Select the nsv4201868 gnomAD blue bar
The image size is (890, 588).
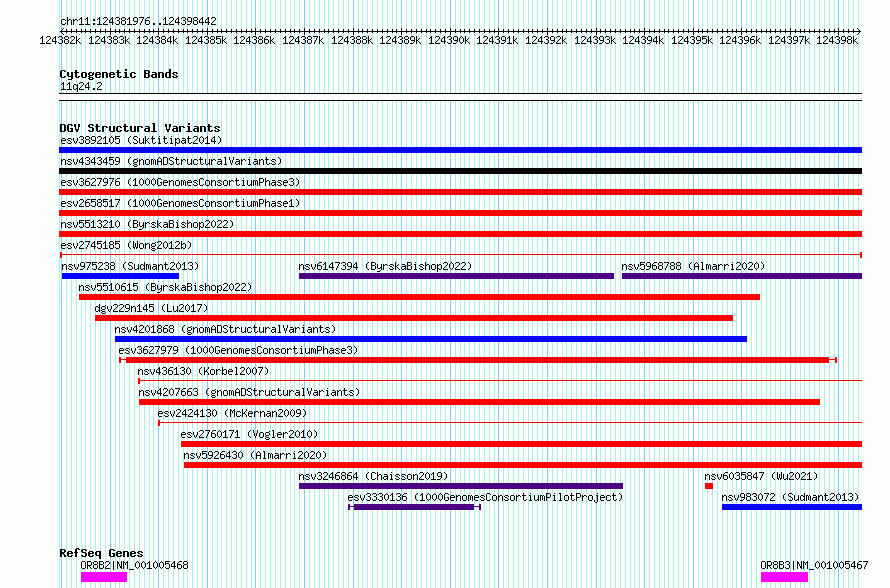(431, 339)
